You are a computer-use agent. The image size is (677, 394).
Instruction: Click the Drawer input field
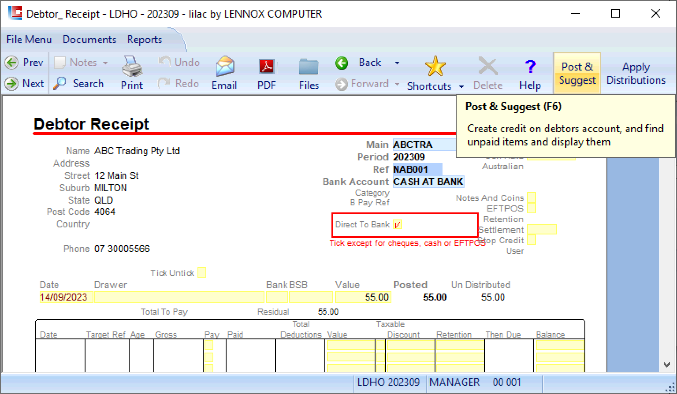point(179,297)
